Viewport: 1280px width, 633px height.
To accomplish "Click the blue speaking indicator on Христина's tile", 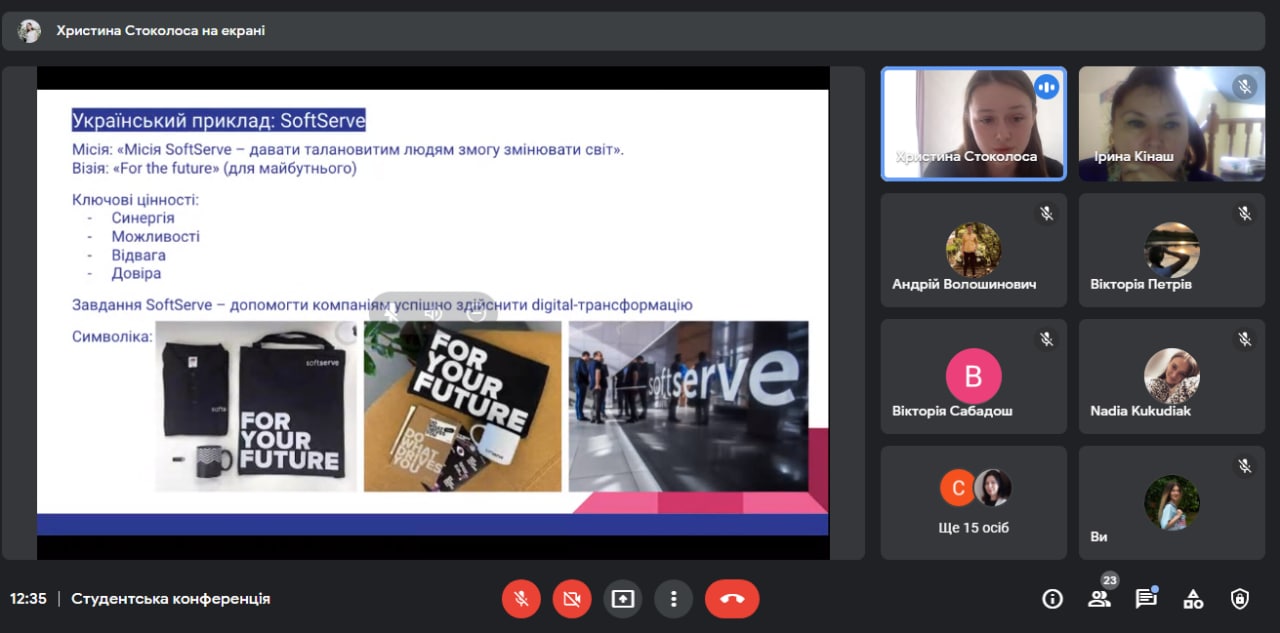I will [1046, 87].
